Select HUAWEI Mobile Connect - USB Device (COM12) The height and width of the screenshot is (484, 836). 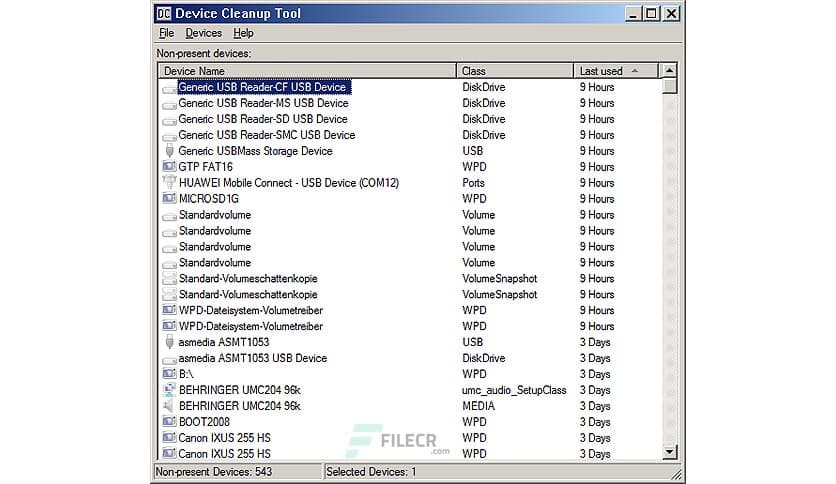coord(288,183)
